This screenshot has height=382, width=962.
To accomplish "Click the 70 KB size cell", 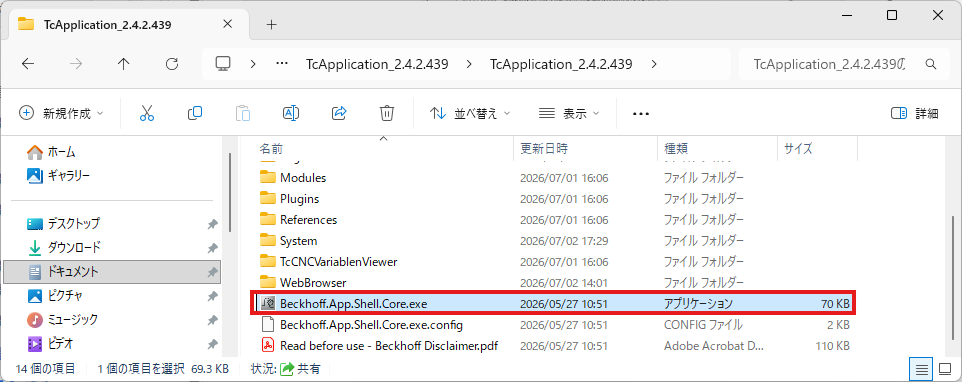I will click(835, 304).
